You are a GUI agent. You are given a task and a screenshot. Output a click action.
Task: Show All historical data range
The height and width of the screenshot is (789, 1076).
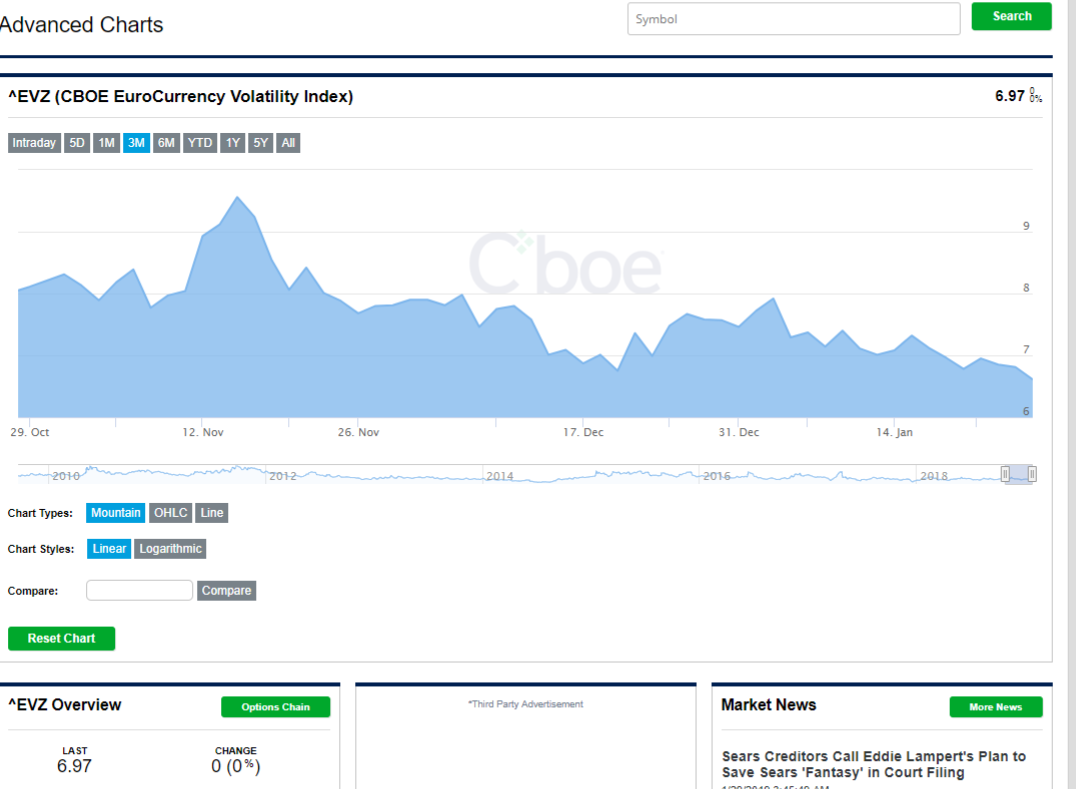(x=288, y=143)
